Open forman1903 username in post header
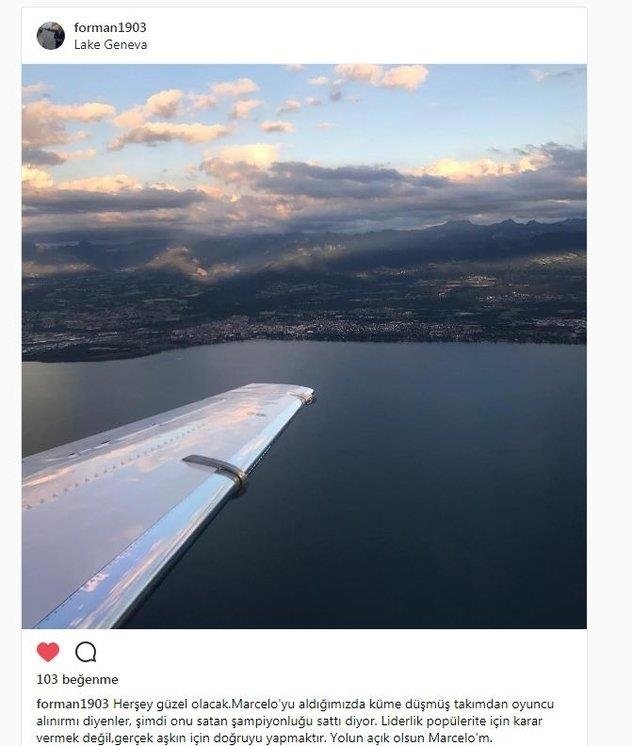The height and width of the screenshot is (746, 632). (110, 28)
